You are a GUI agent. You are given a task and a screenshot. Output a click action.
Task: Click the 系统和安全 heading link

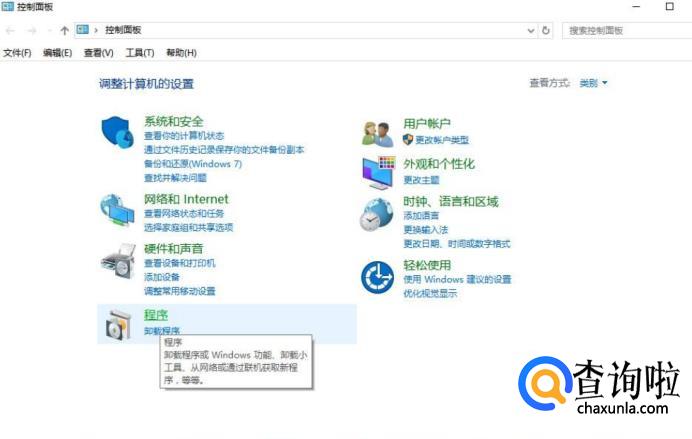coord(173,121)
